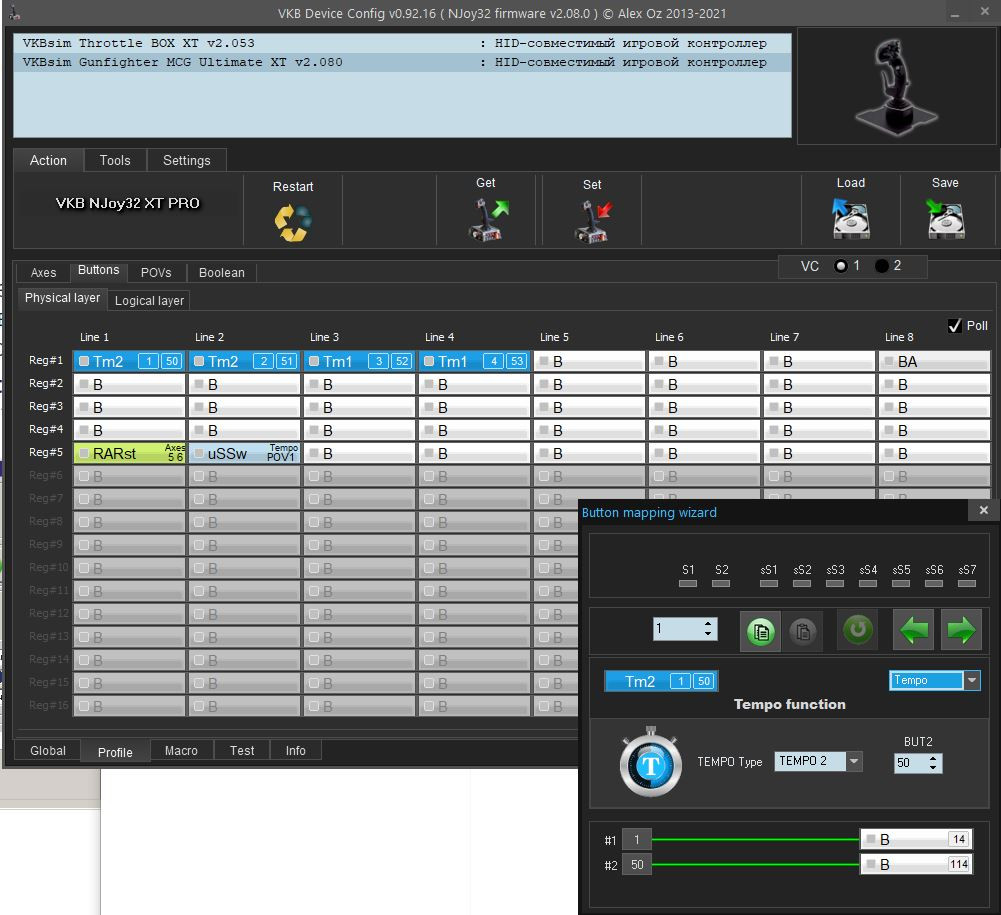Viewport: 1001px width, 915px height.
Task: Click the Set settings joystick icon
Action: (593, 220)
